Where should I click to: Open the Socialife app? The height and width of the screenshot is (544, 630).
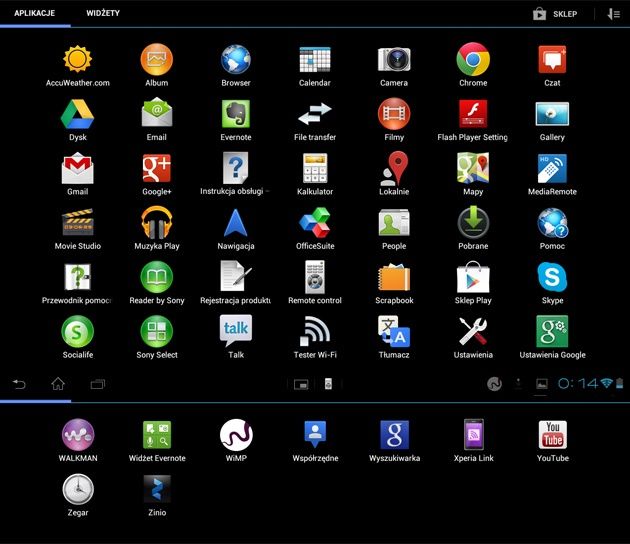(78, 332)
